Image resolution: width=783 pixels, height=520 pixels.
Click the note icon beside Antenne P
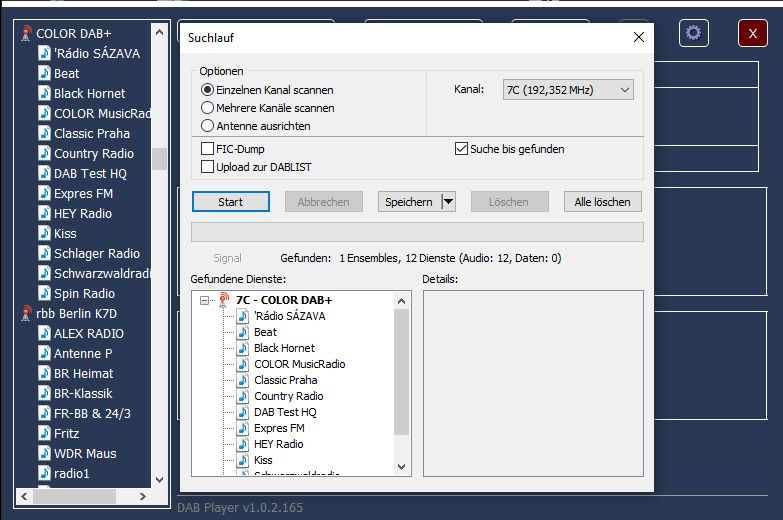tap(44, 353)
